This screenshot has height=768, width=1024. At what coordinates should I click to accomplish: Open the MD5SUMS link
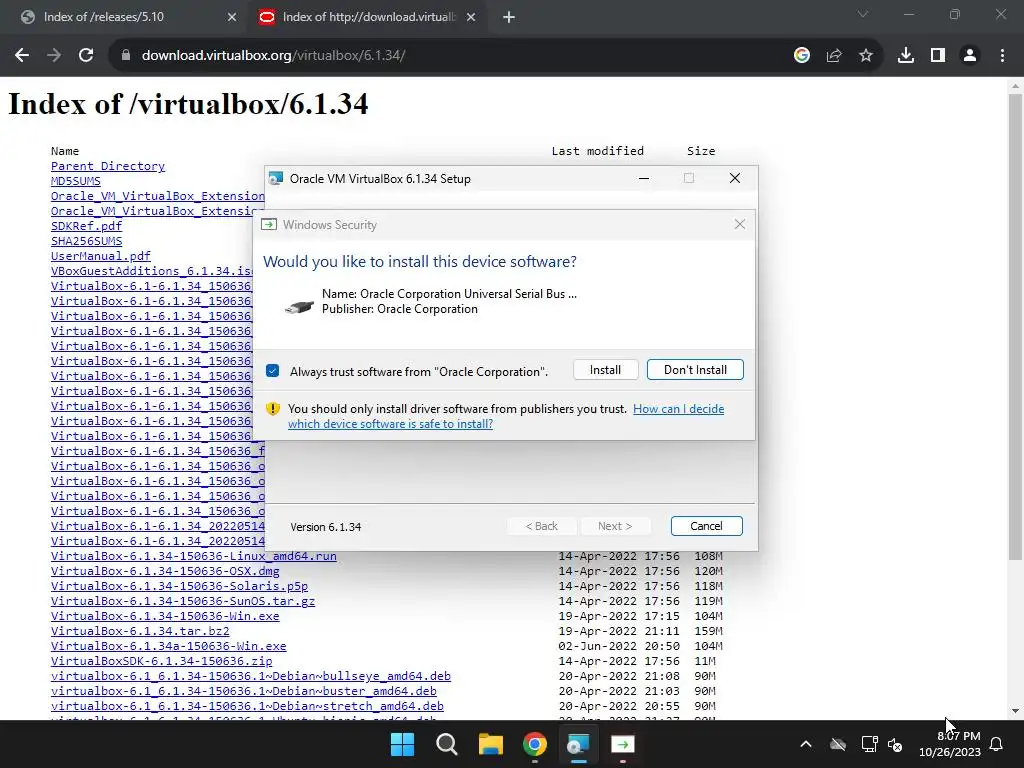tap(76, 181)
